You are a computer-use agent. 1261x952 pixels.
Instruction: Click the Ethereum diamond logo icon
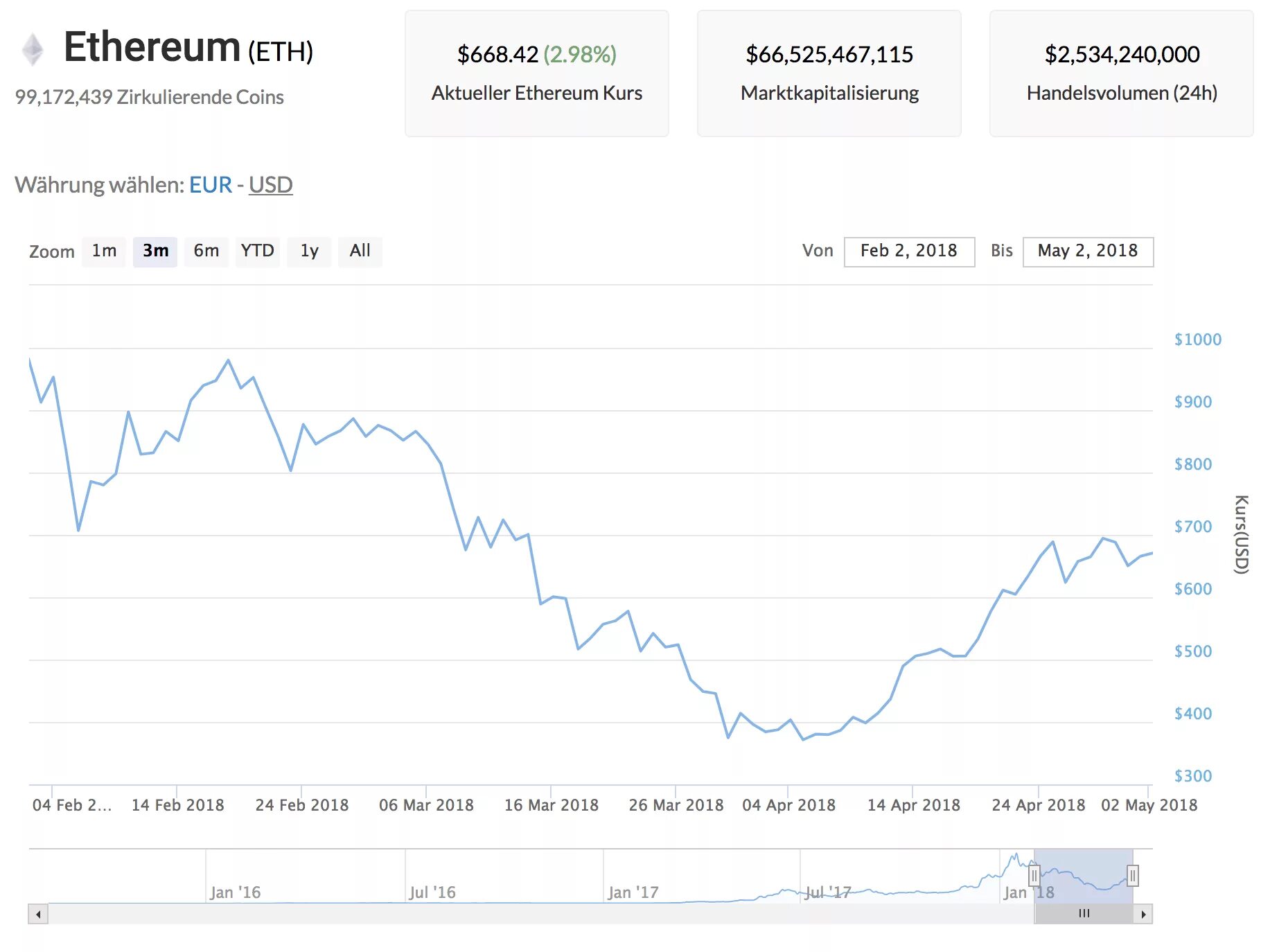click(x=33, y=50)
